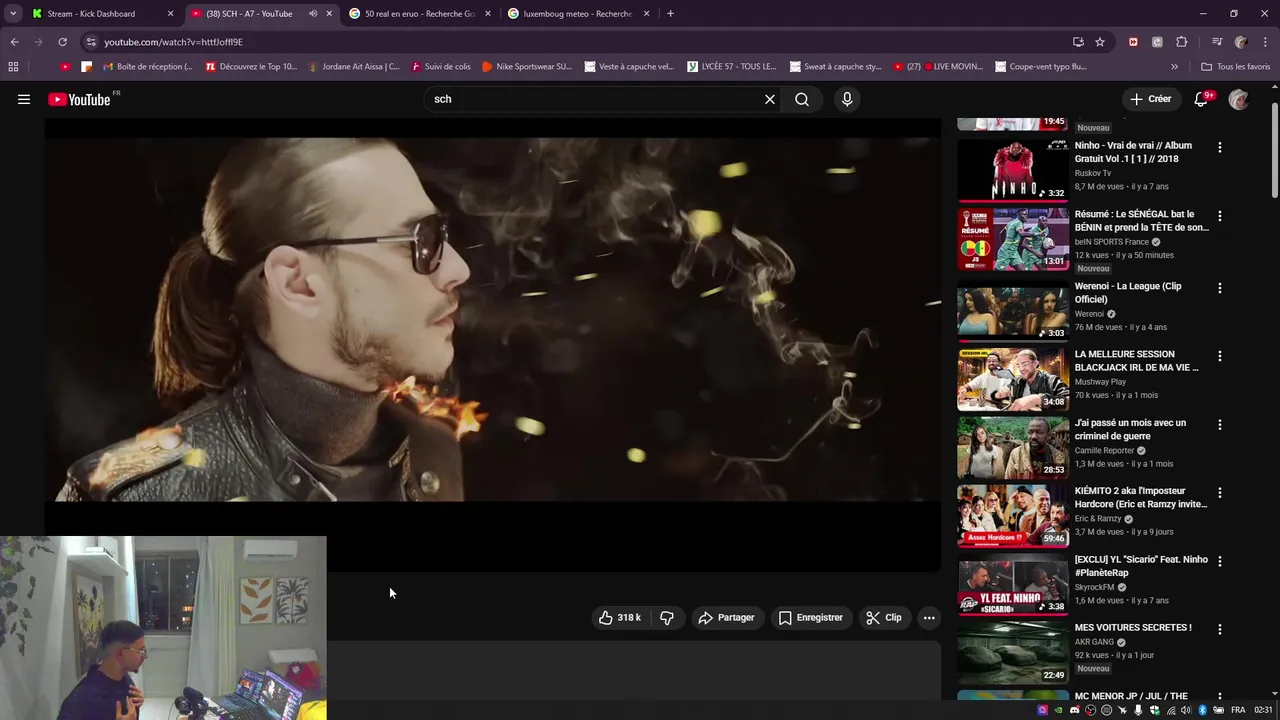Open the NVIDIA tray icon
This screenshot has height=720, width=1280.
[x=1059, y=710]
